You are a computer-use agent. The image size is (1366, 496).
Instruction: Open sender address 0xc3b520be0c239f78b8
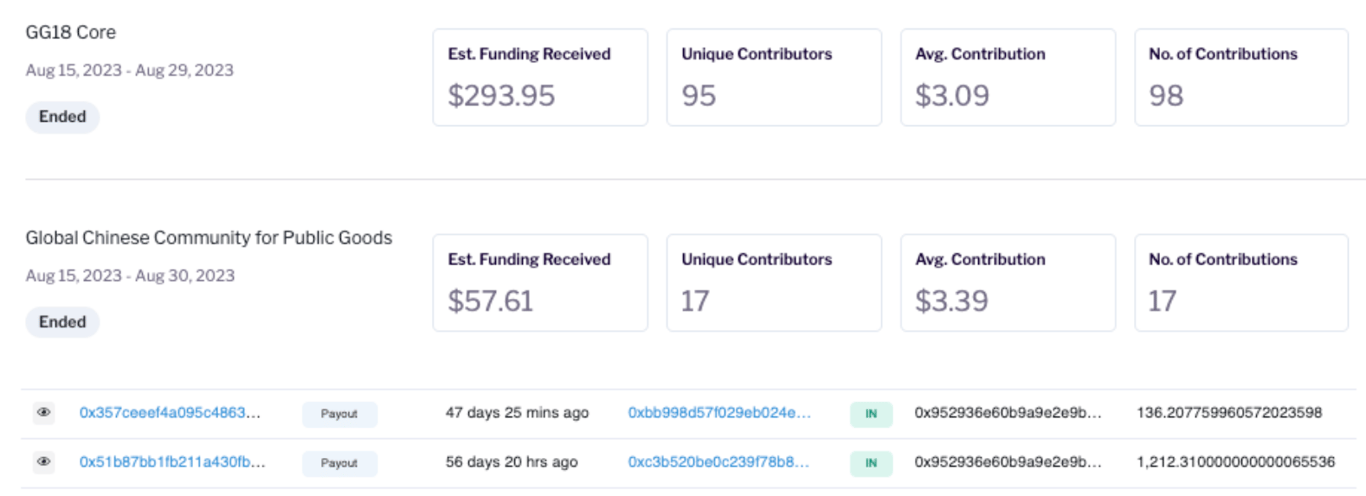(x=718, y=462)
